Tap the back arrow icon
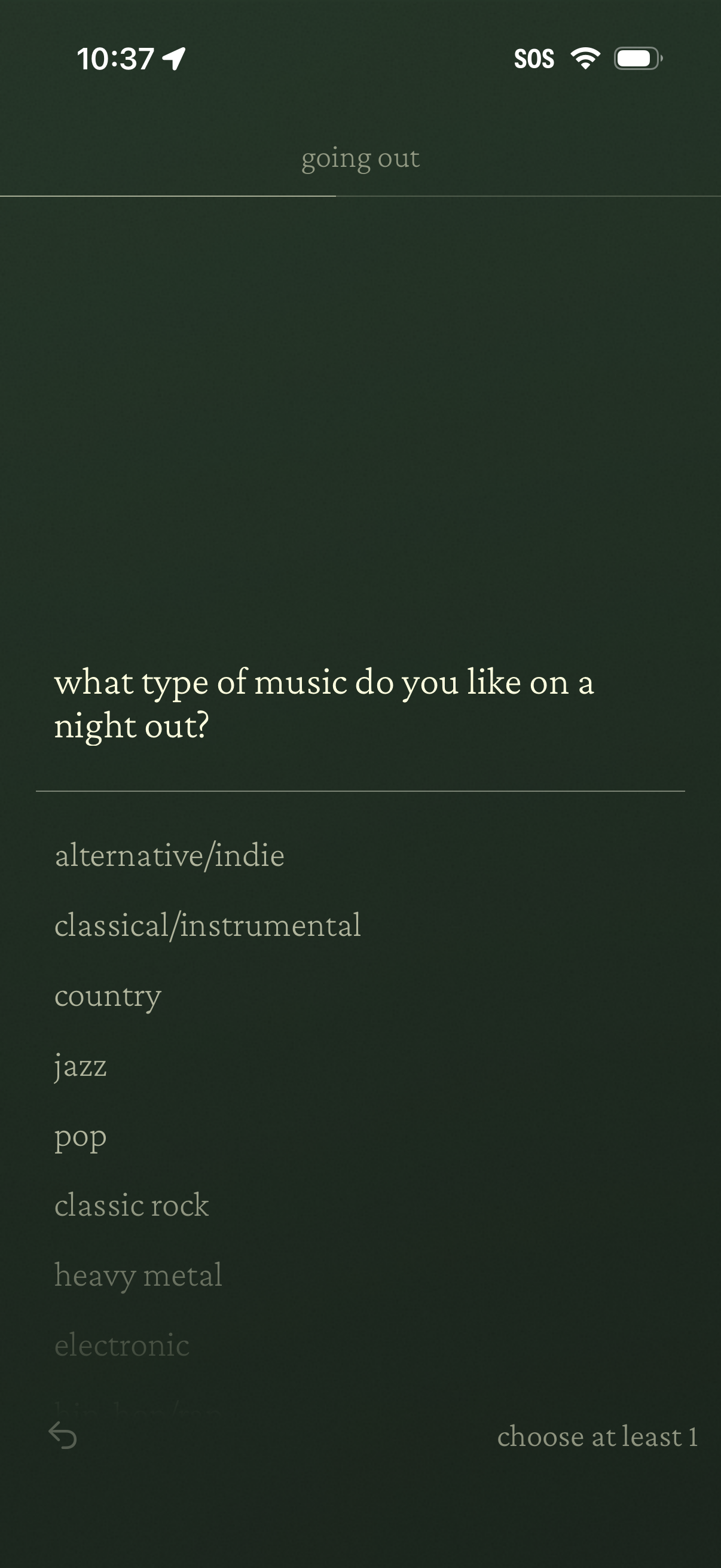 click(x=63, y=1435)
